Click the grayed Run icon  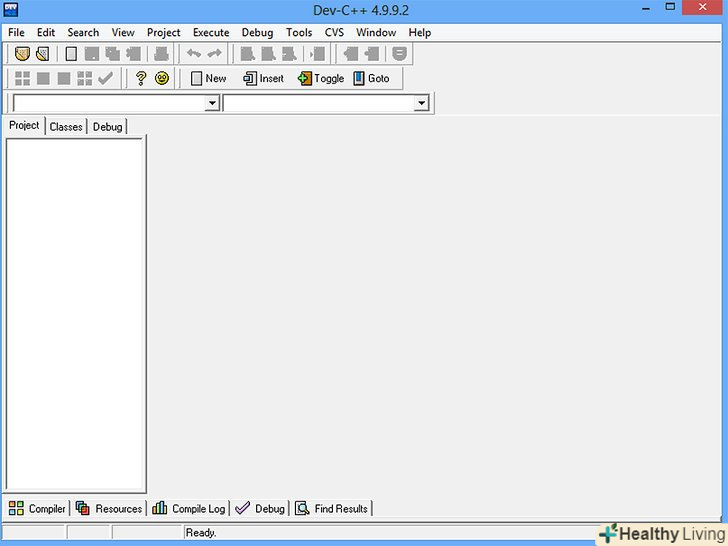pos(43,78)
